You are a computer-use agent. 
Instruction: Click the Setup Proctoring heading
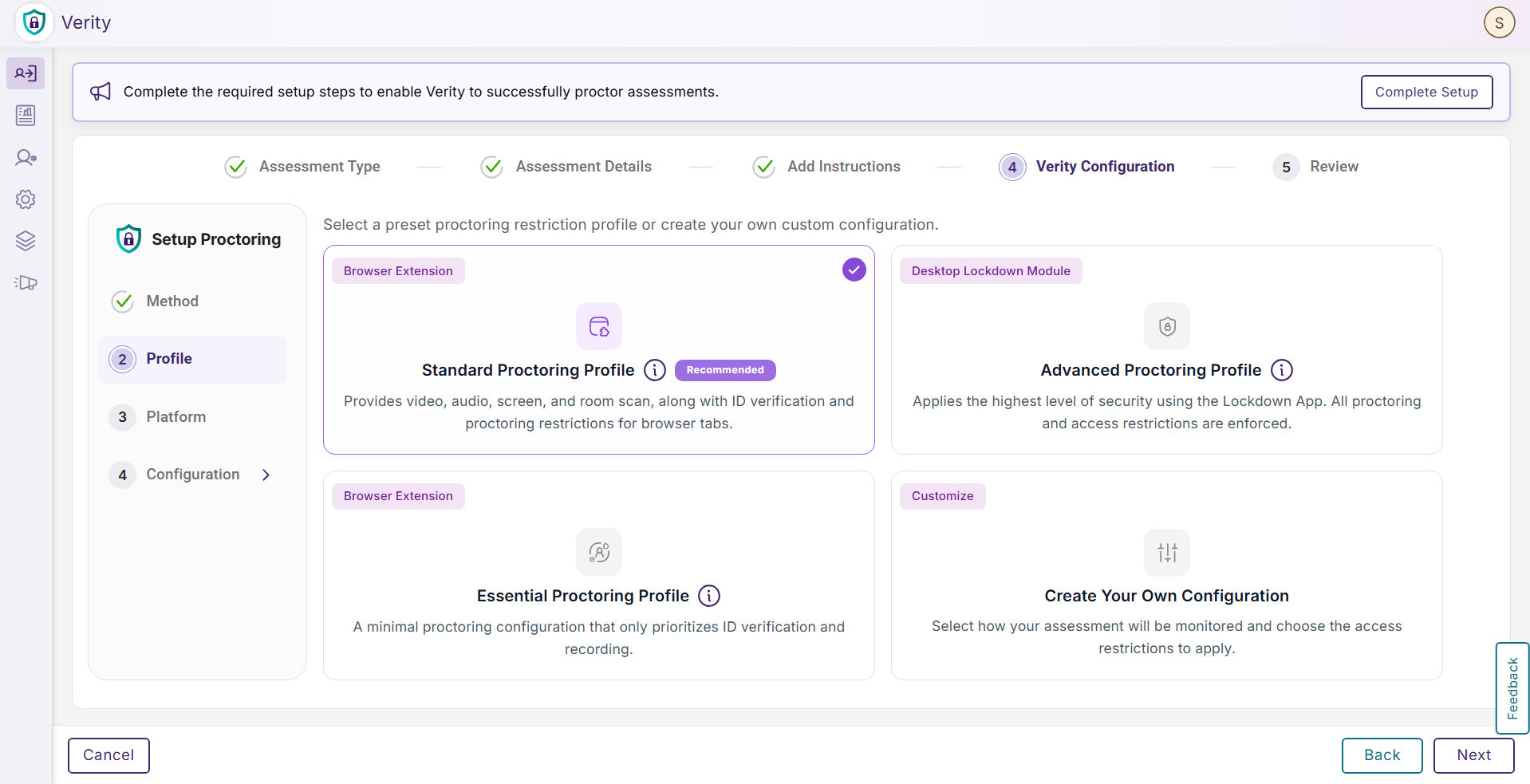216,239
